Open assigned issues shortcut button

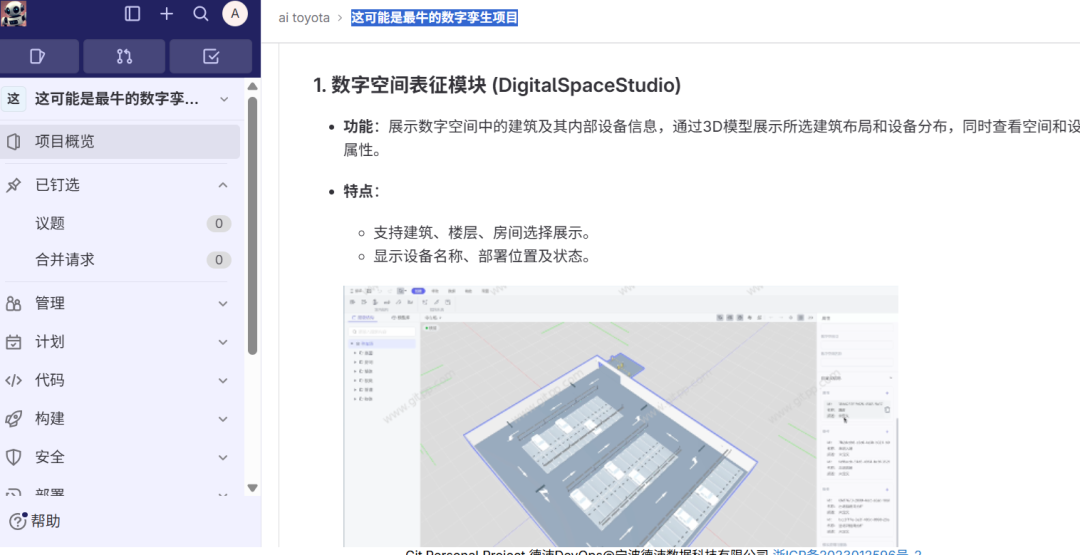(x=39, y=56)
